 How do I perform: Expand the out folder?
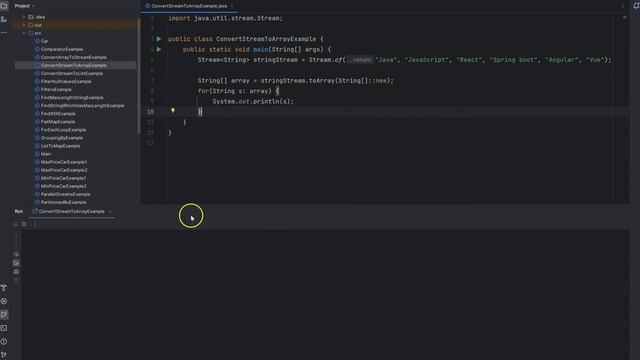tap(24, 25)
